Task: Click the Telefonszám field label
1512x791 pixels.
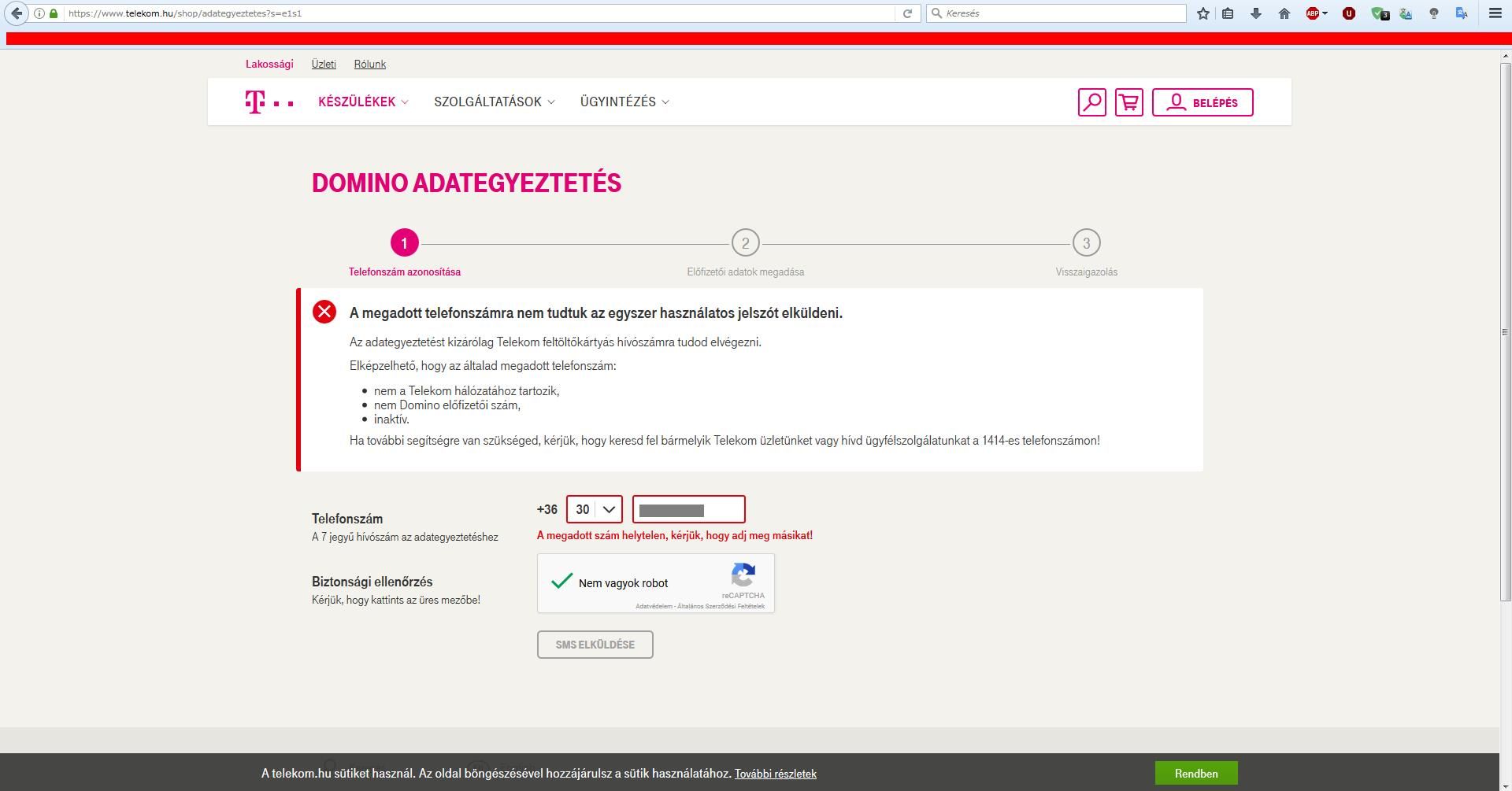Action: click(347, 519)
